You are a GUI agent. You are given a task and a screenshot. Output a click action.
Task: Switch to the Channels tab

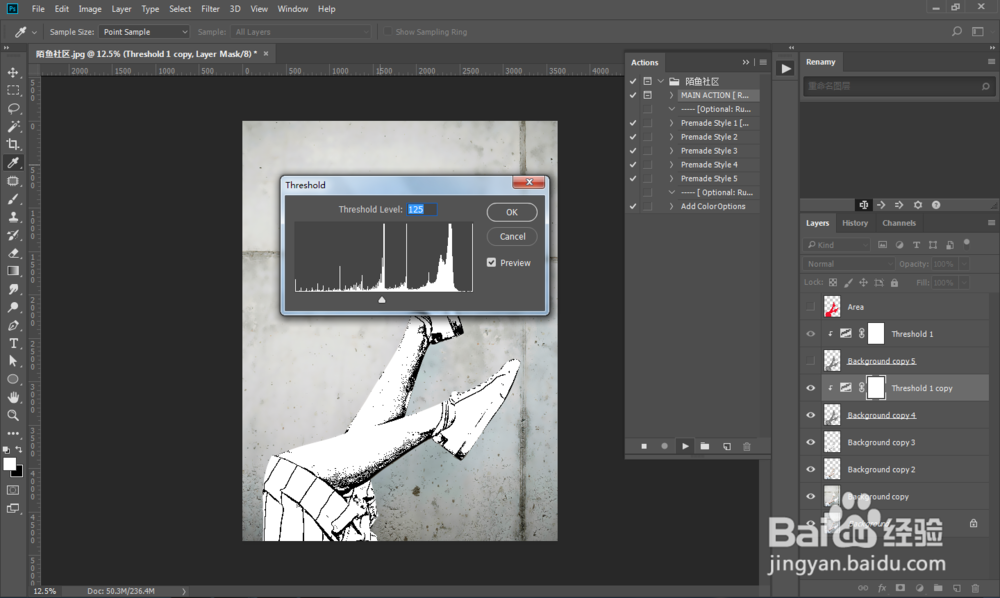click(x=899, y=223)
